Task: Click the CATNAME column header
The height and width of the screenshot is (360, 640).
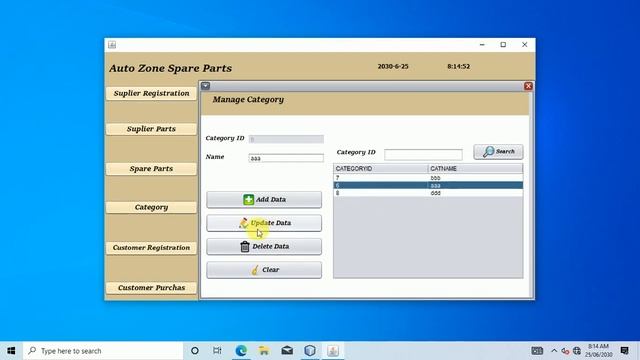Action: 475,169
